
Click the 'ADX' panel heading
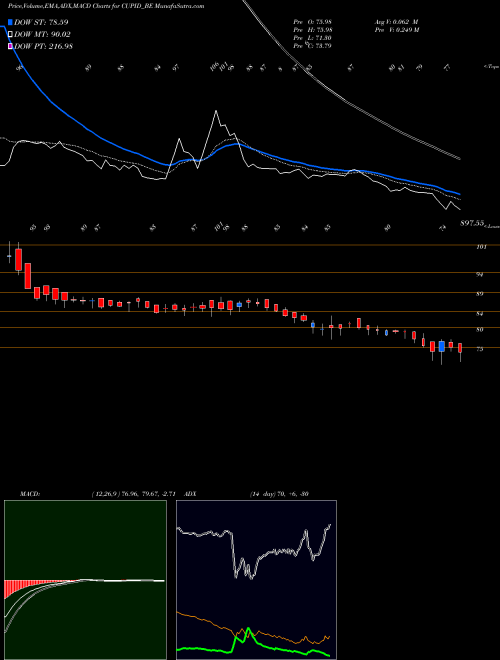190,494
